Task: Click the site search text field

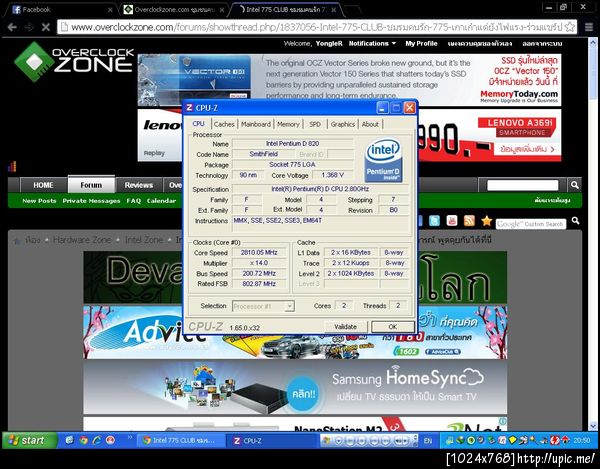Action: [522, 186]
